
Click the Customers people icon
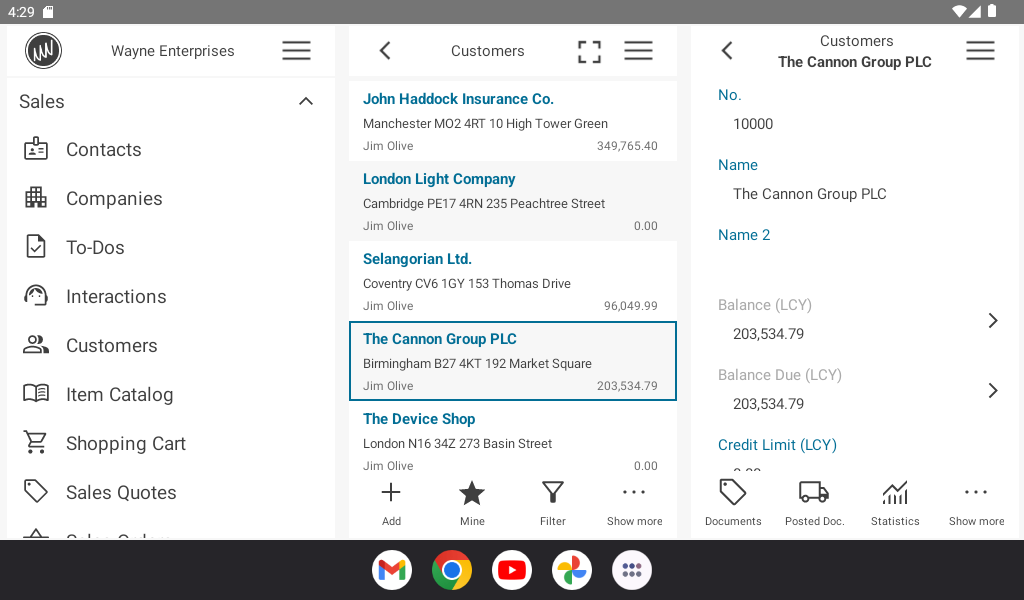(x=36, y=345)
